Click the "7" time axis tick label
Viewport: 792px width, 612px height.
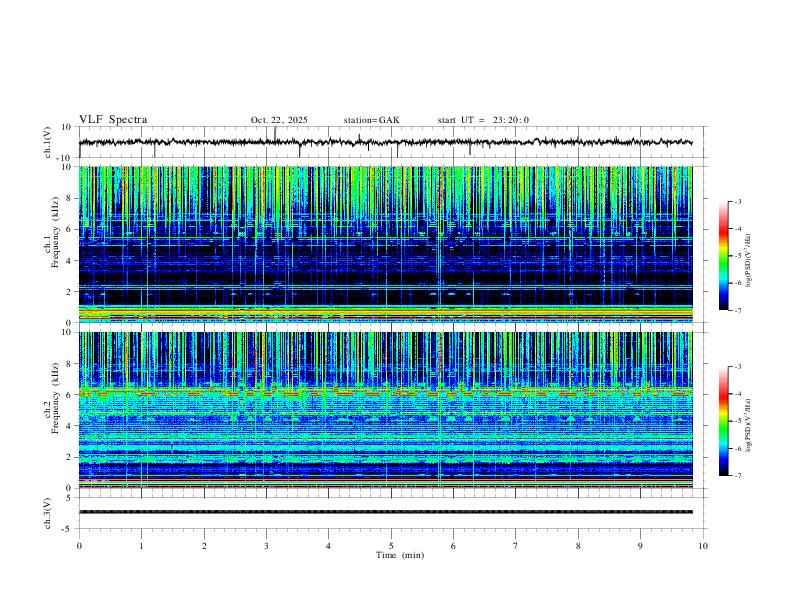(x=516, y=546)
